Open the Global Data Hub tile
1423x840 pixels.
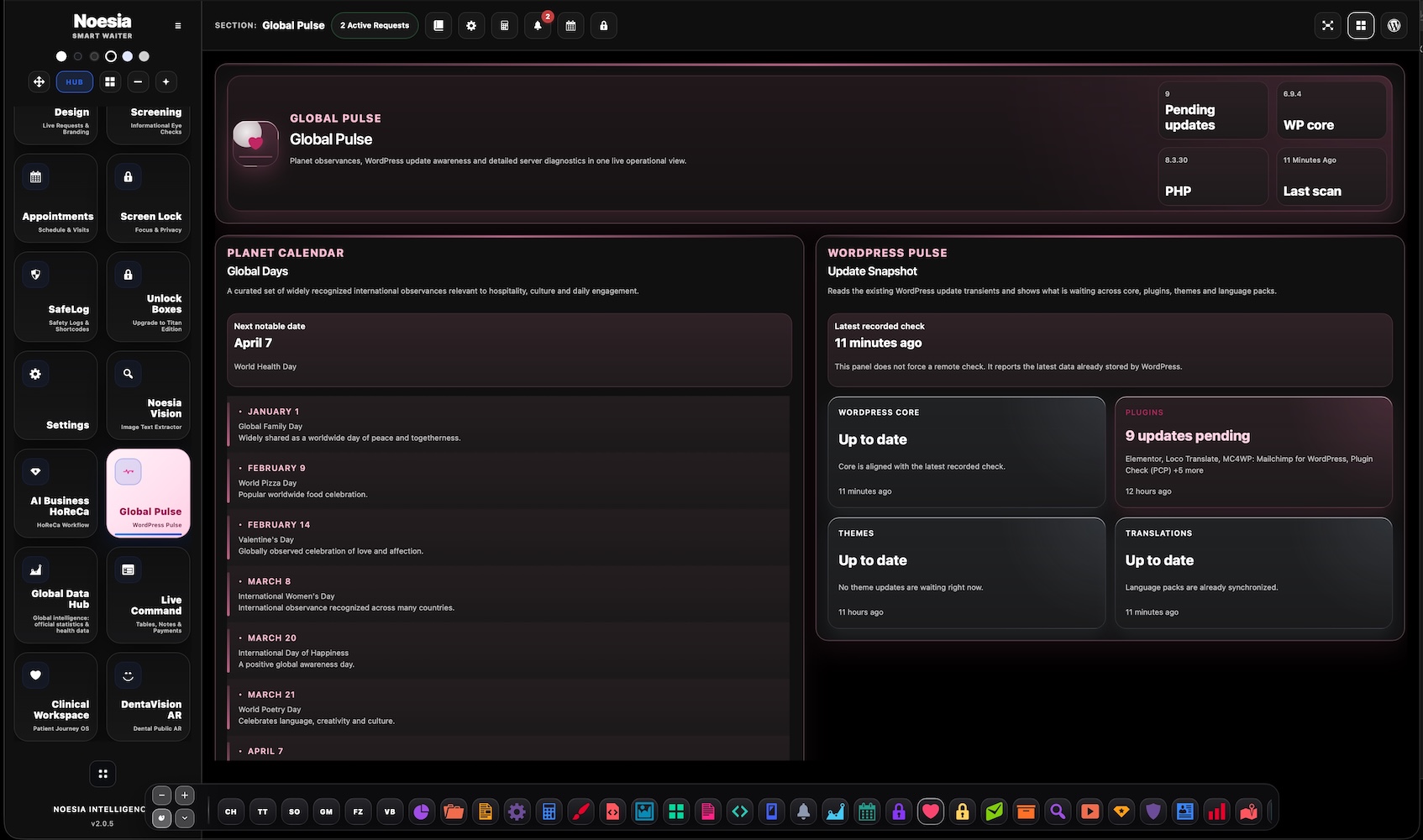click(x=55, y=595)
